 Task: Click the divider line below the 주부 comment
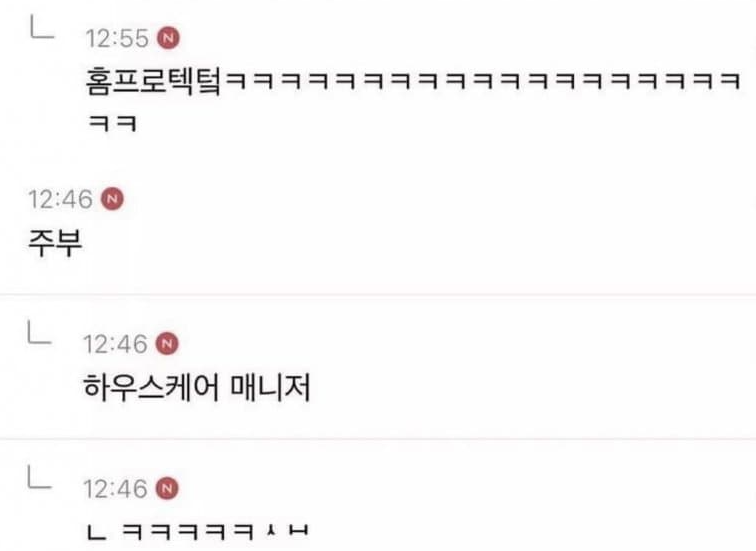click(x=378, y=294)
